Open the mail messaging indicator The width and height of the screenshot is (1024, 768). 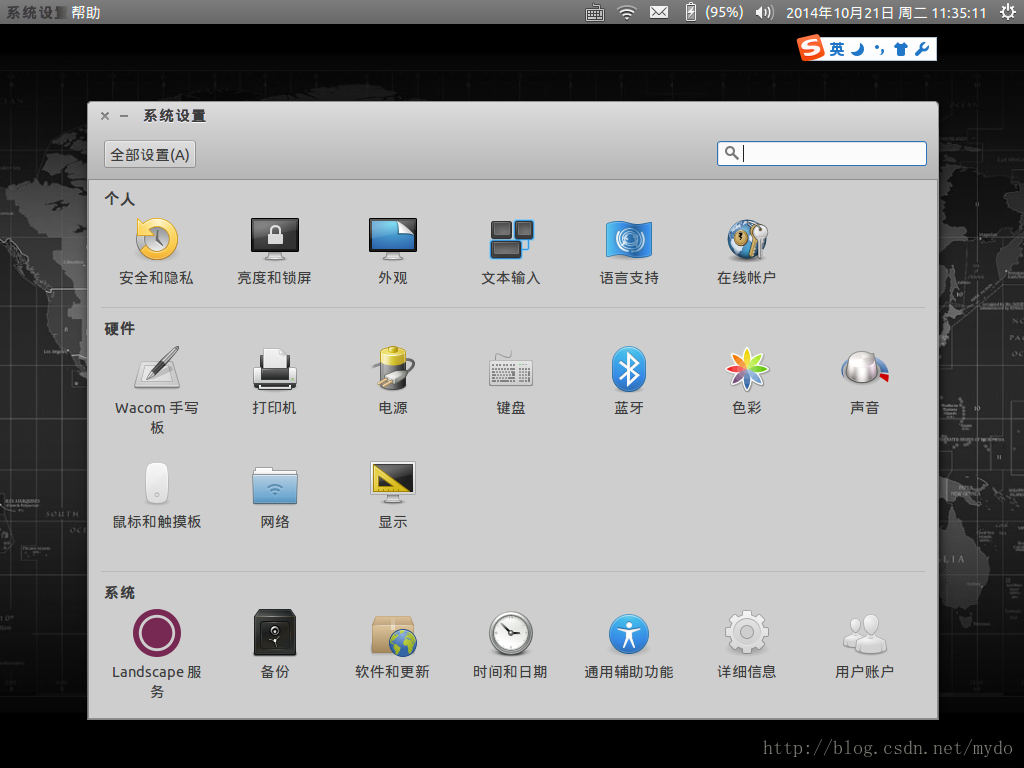pos(659,12)
